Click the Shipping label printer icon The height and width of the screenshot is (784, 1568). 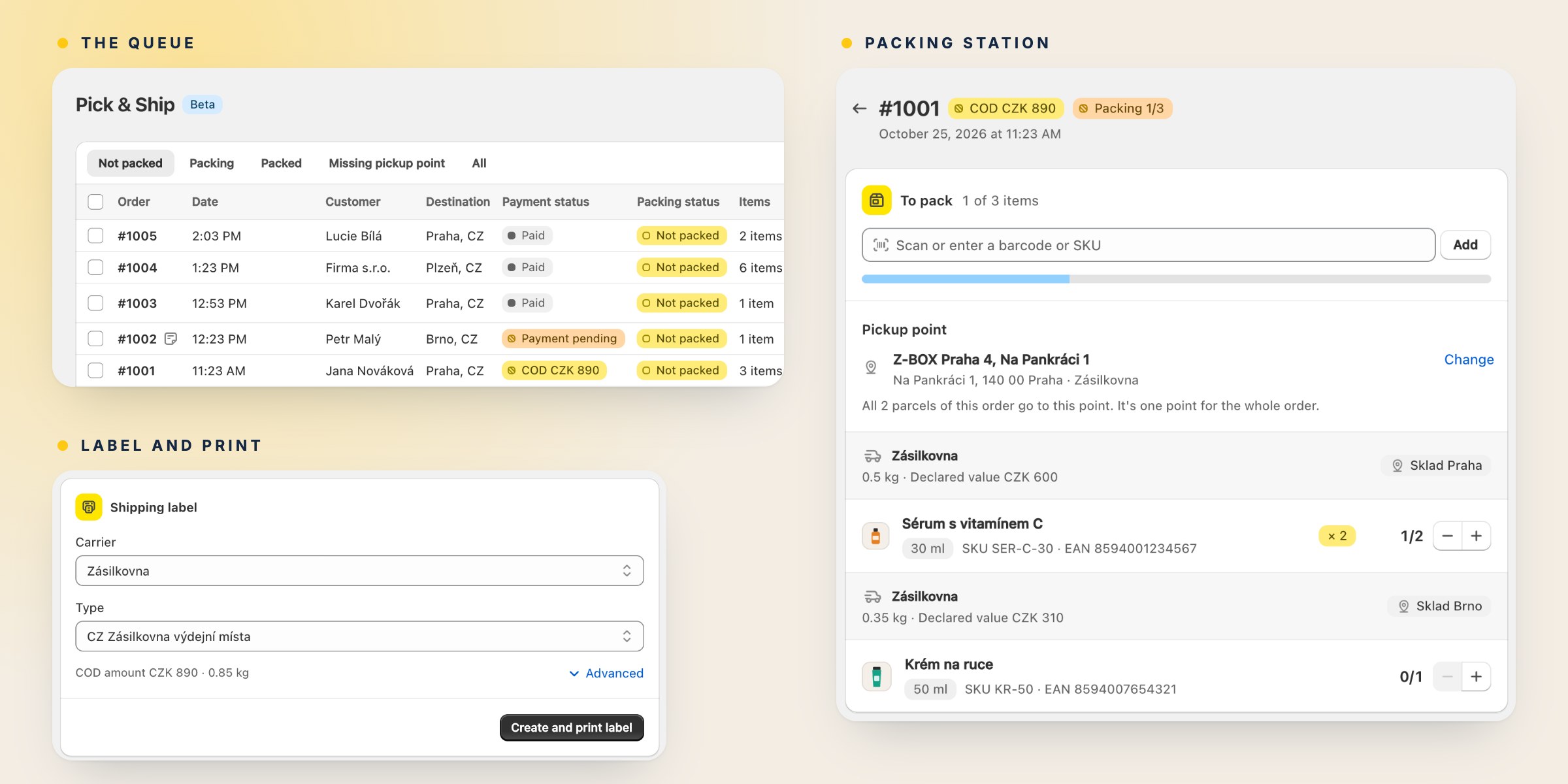coord(89,507)
